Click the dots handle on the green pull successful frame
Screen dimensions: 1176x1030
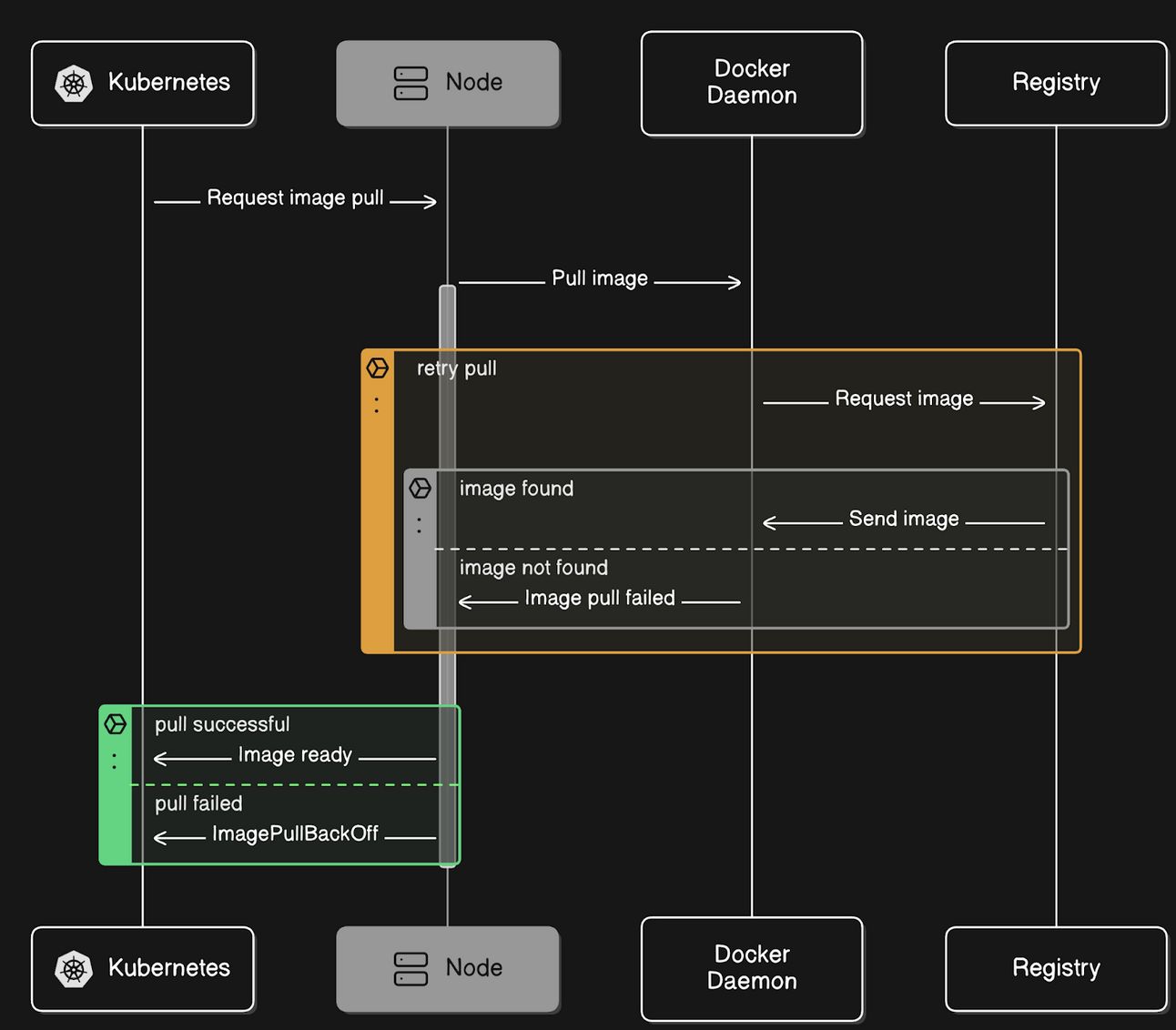click(x=114, y=761)
